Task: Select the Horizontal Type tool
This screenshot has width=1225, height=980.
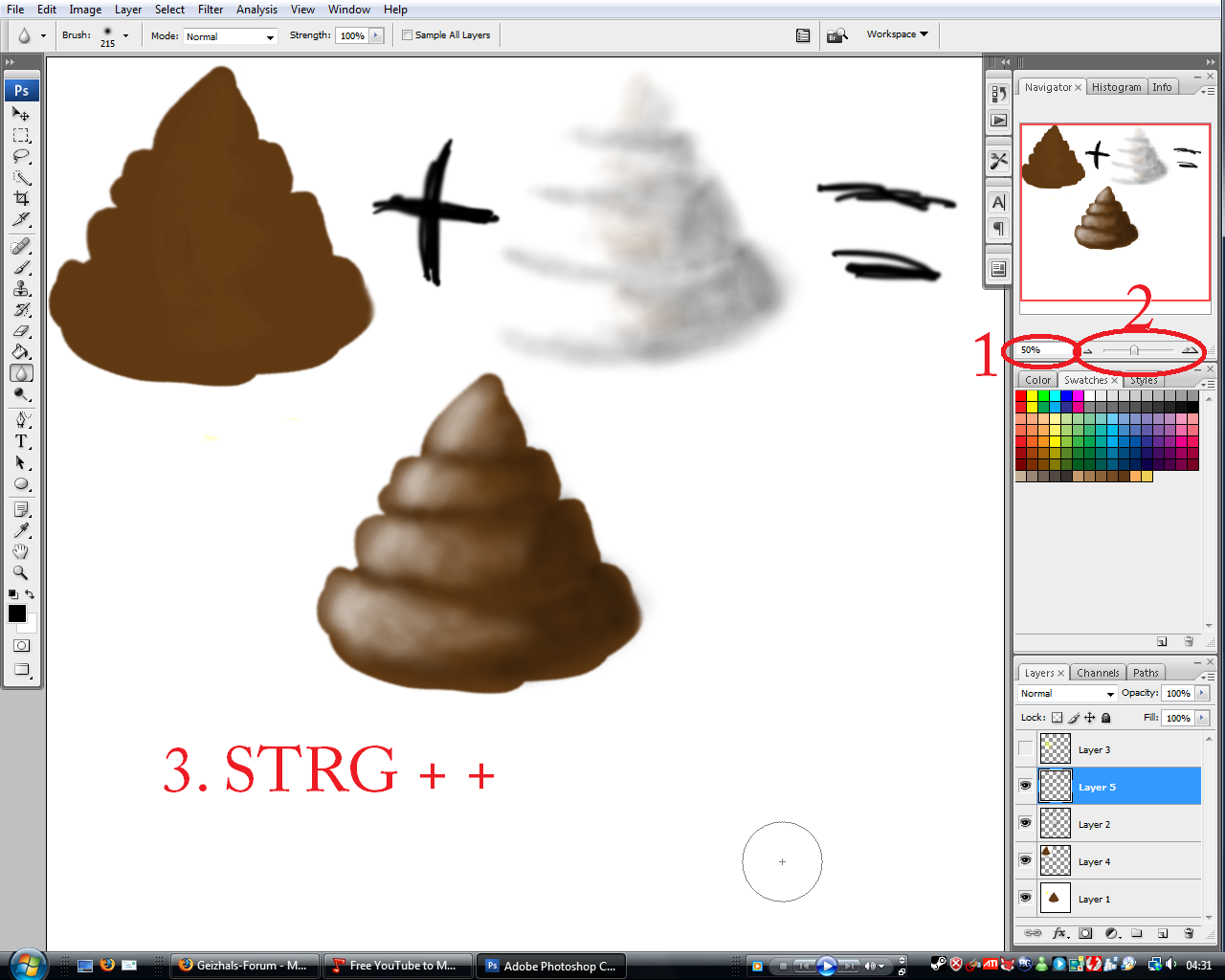Action: point(21,441)
